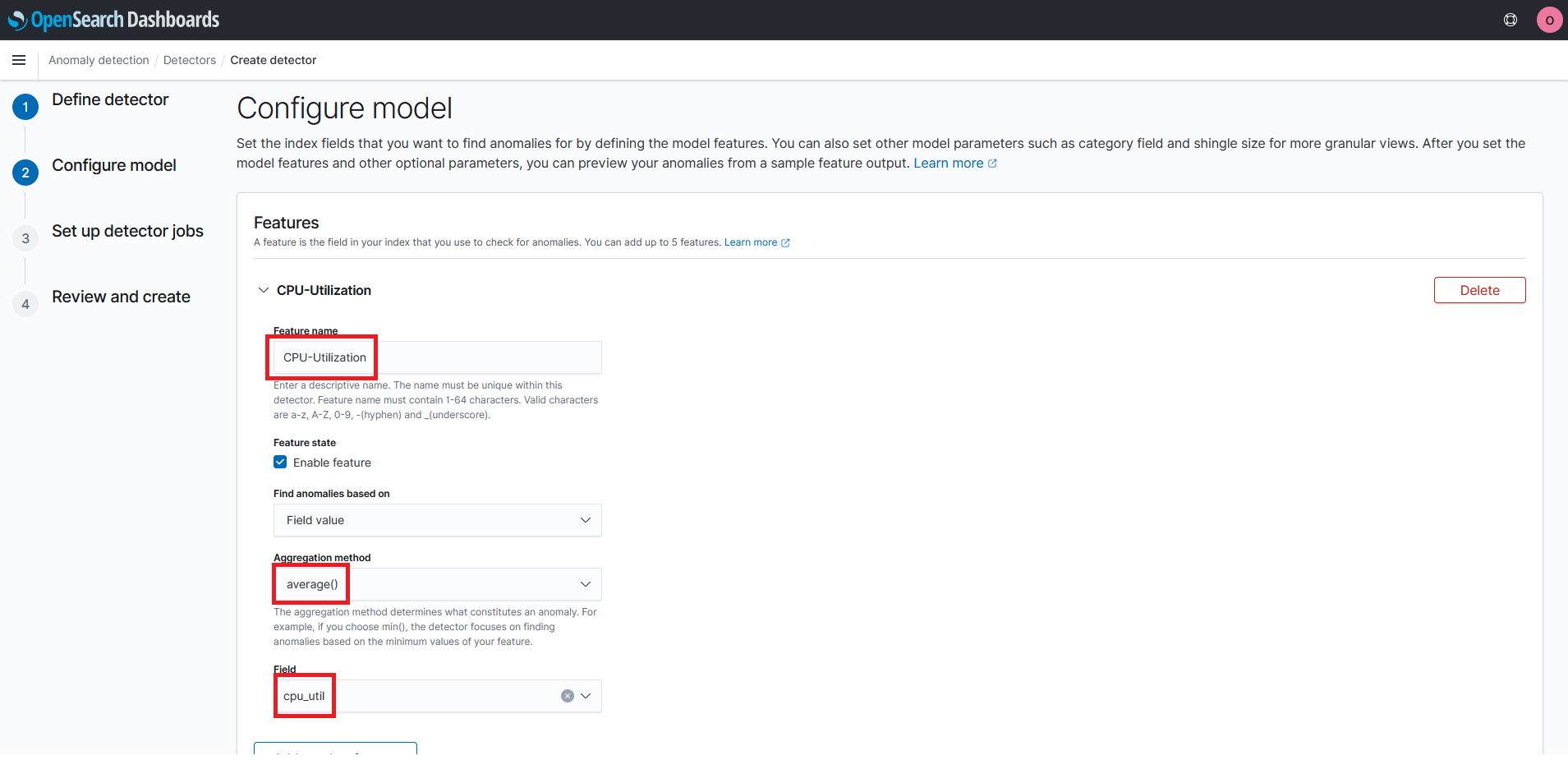This screenshot has height=760, width=1568.
Task: Open the Aggregation method dropdown
Action: (437, 584)
